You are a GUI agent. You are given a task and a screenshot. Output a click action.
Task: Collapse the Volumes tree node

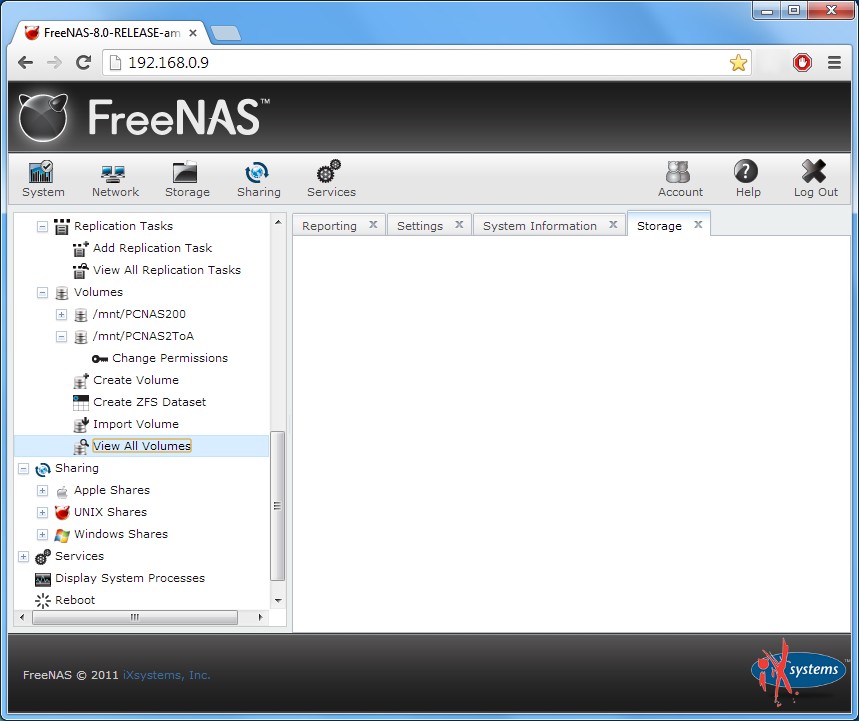coord(42,293)
